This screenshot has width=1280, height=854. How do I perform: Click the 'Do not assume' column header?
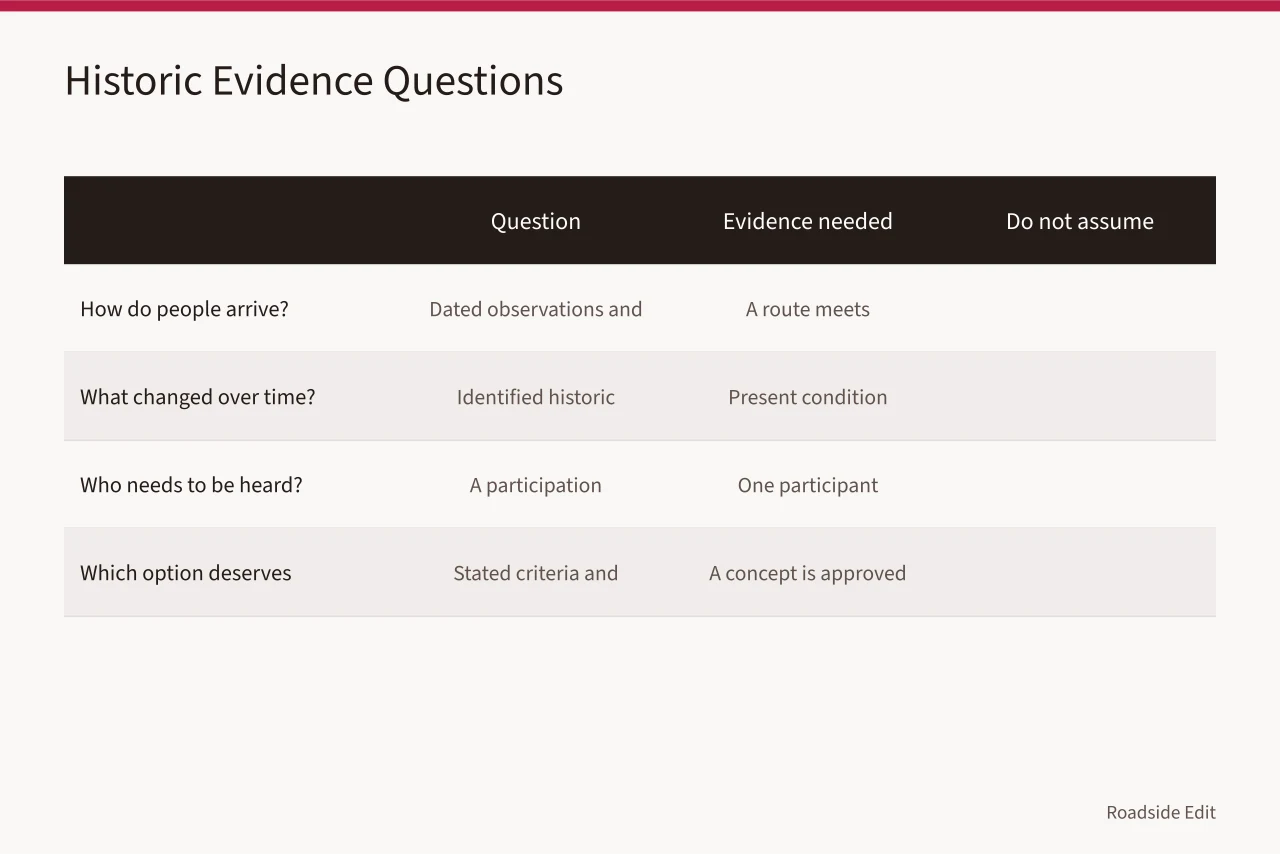click(1080, 221)
